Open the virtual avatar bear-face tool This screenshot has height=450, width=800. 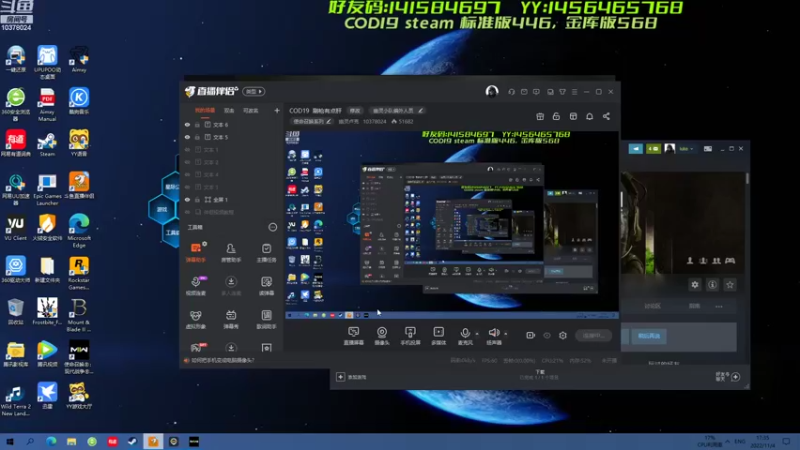click(x=195, y=319)
